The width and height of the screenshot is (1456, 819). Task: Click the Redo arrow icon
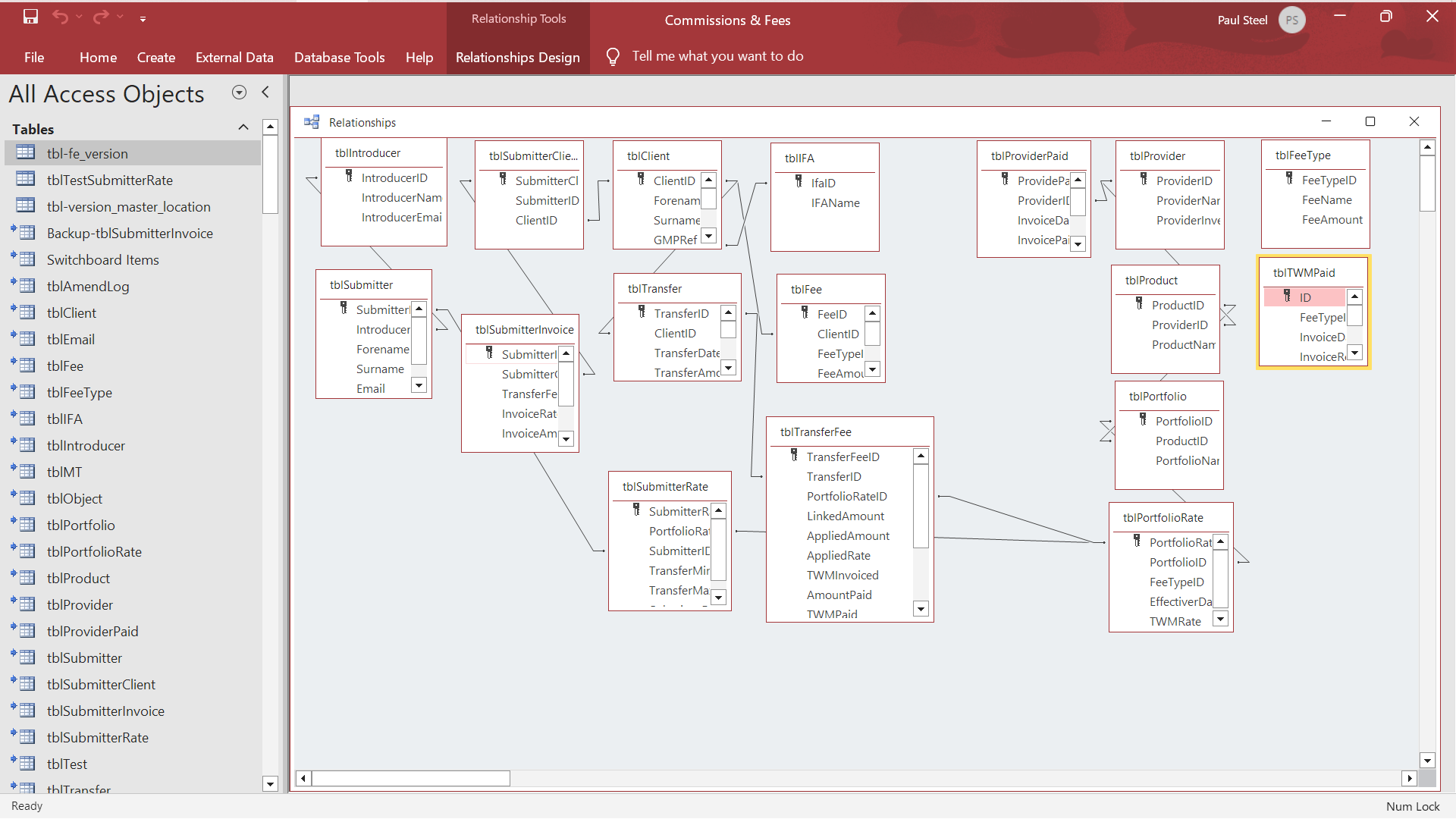pyautogui.click(x=100, y=17)
